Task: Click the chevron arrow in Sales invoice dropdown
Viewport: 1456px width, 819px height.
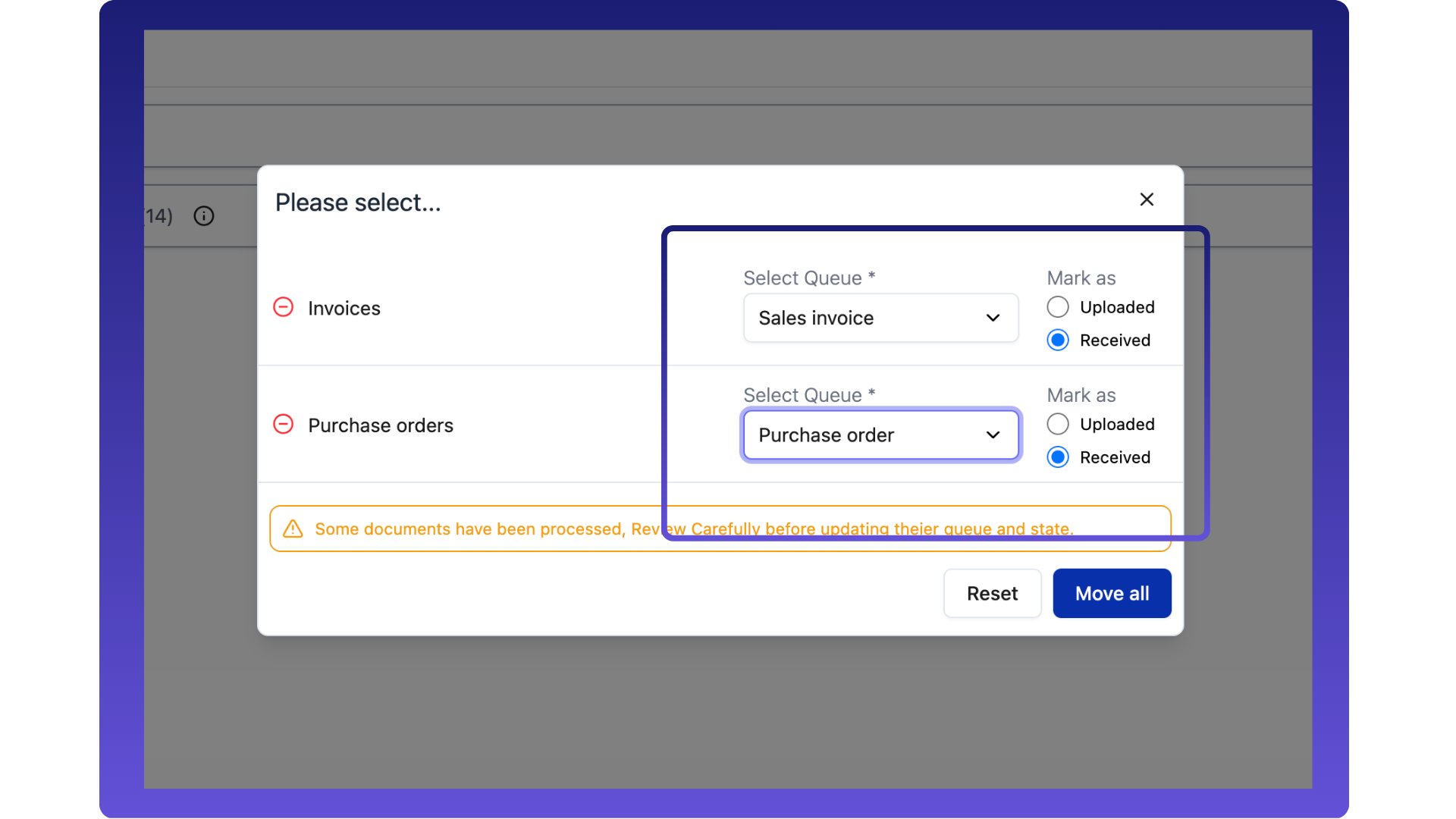Action: [x=993, y=318]
